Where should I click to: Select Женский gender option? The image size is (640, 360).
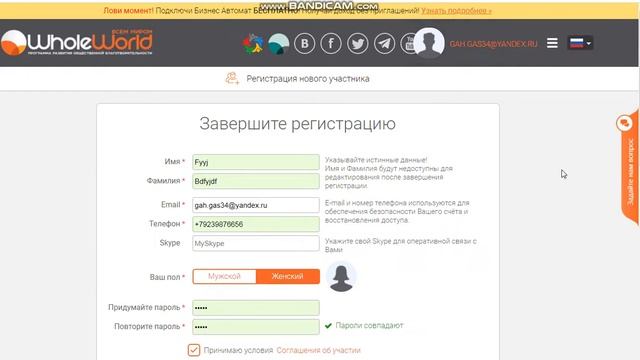(288, 276)
